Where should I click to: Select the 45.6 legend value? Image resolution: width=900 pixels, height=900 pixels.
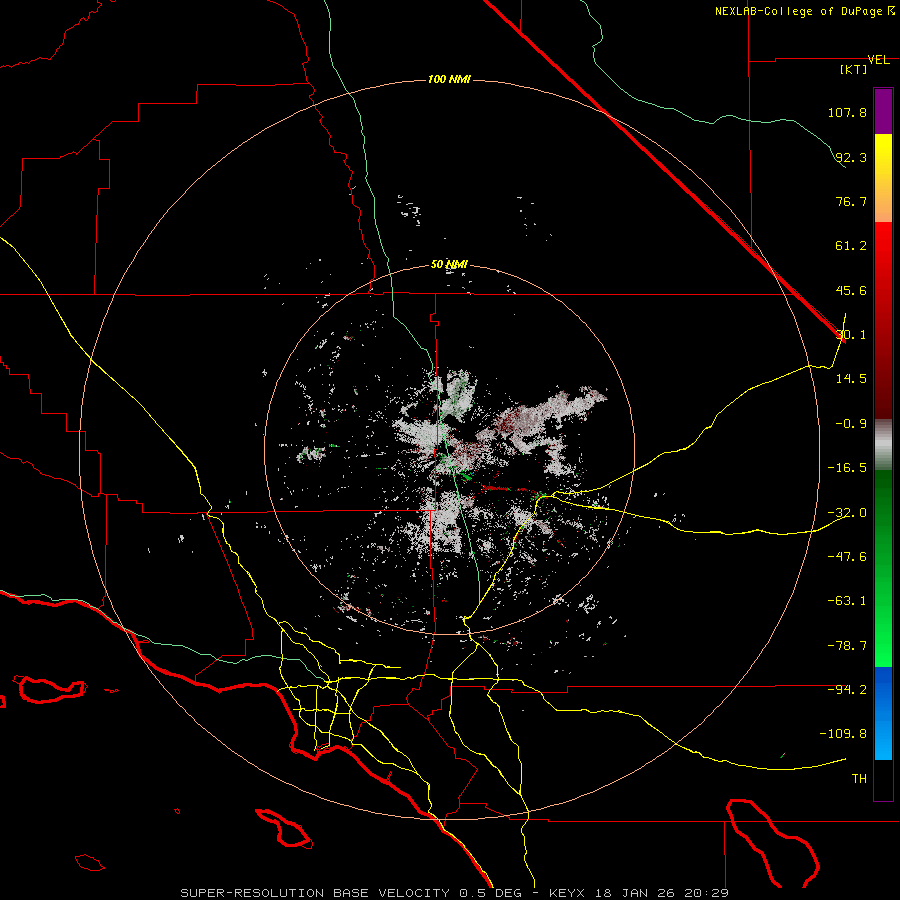[851, 290]
